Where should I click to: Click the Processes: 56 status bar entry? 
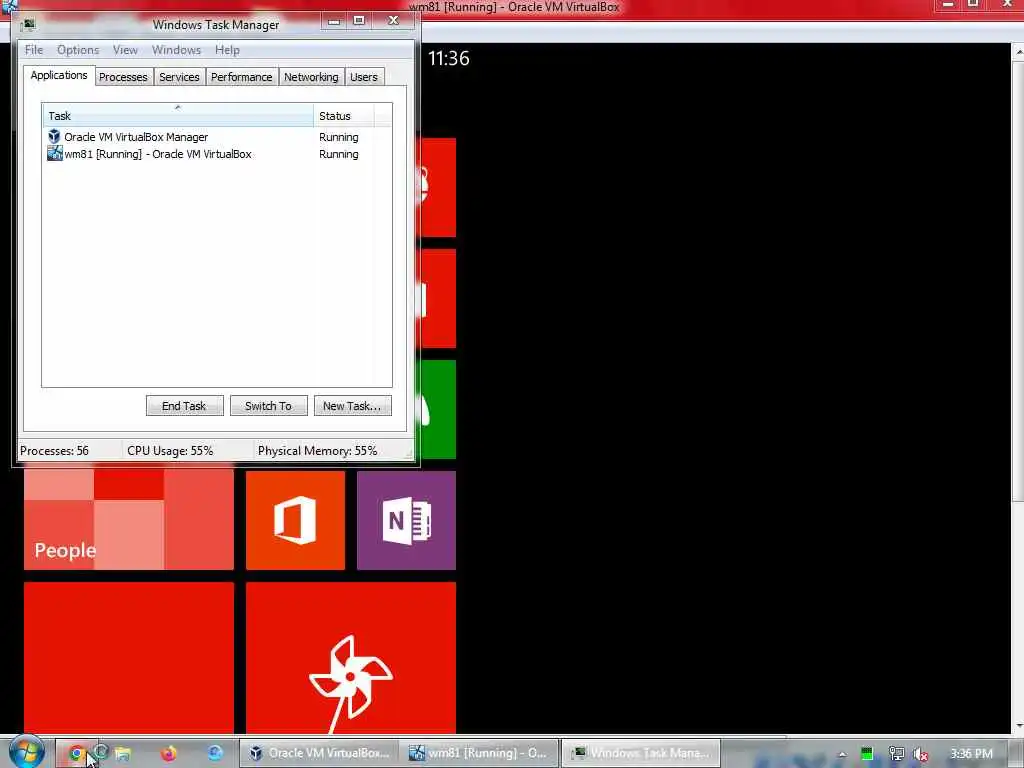coord(54,451)
